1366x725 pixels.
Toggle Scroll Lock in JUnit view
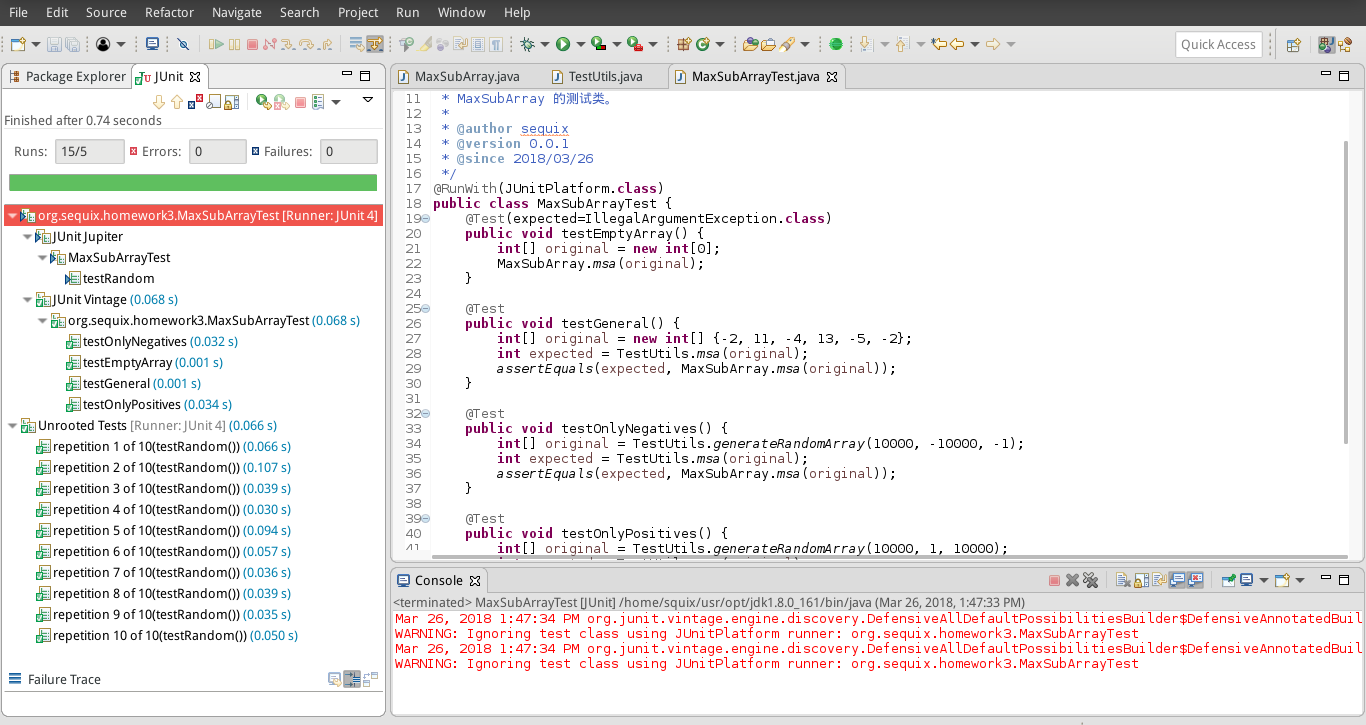pos(231,102)
